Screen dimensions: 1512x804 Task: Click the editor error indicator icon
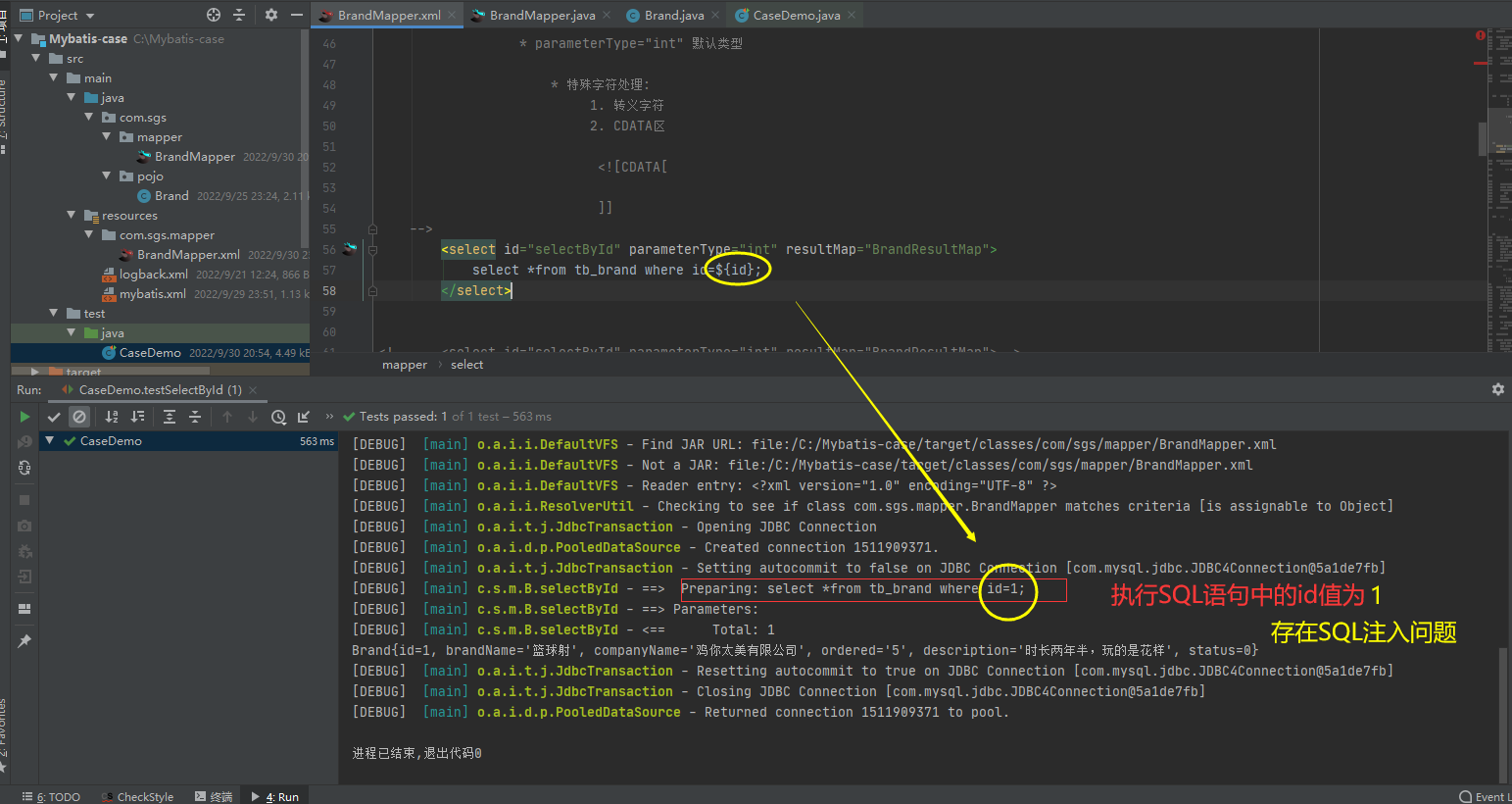click(1480, 35)
